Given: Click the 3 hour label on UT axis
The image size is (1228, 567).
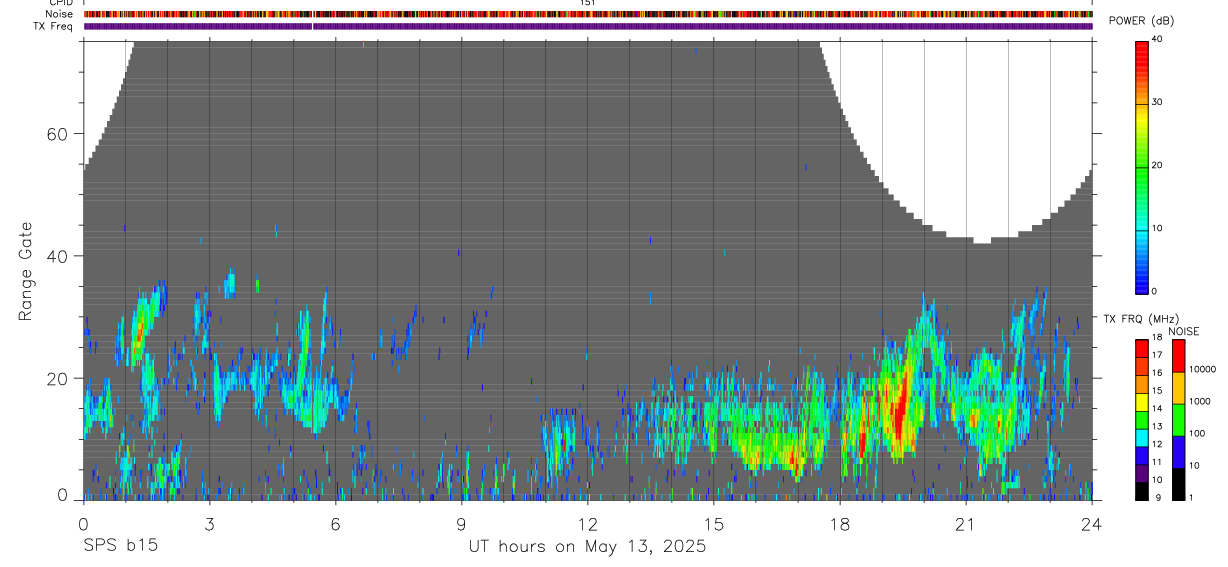Looking at the screenshot, I should pyautogui.click(x=210, y=523).
